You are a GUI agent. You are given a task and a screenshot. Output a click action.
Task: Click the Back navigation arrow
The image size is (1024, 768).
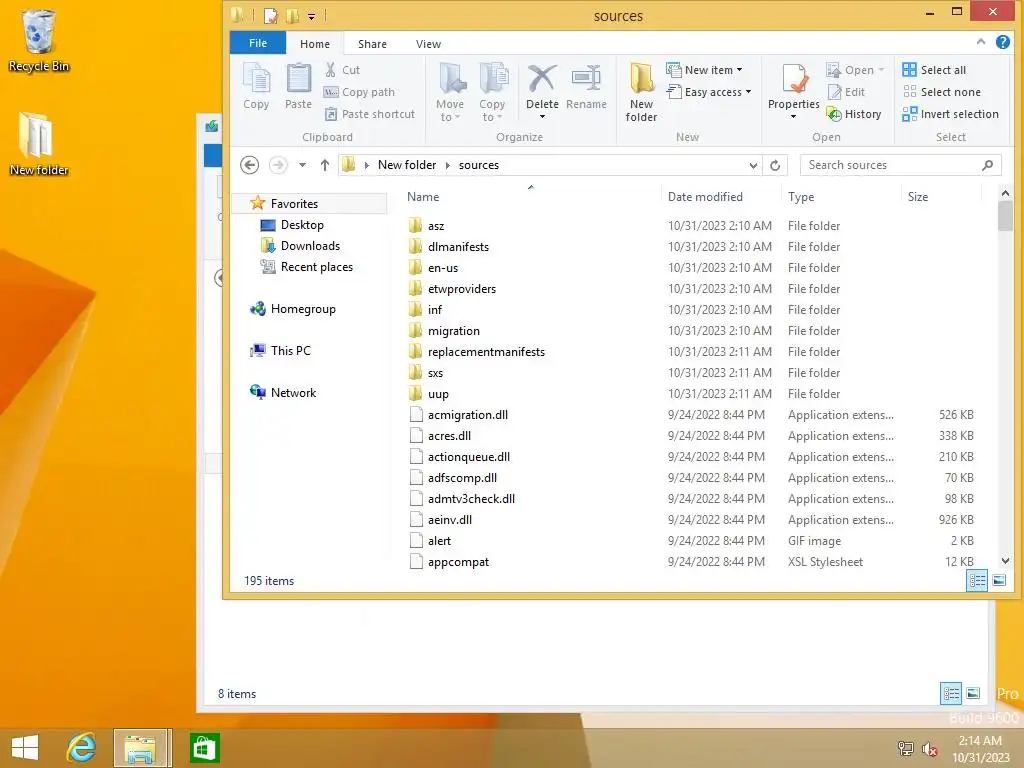pyautogui.click(x=249, y=165)
